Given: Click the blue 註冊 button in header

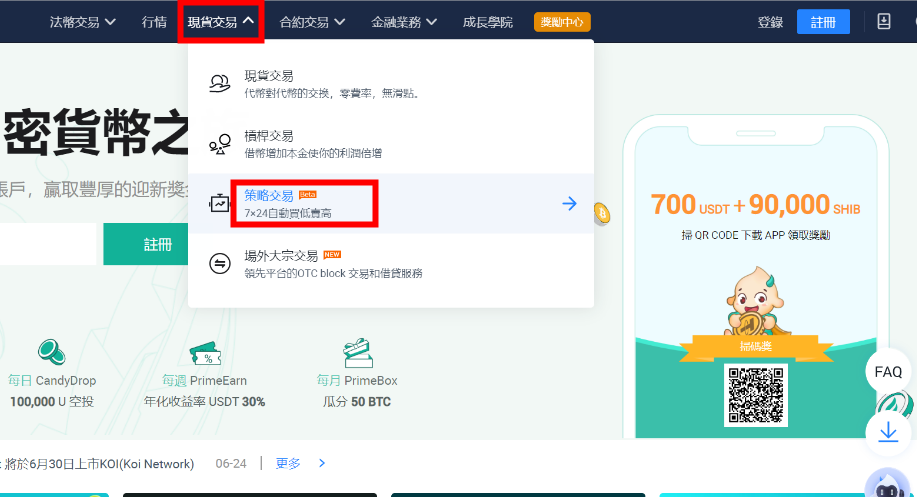Looking at the screenshot, I should (x=823, y=22).
